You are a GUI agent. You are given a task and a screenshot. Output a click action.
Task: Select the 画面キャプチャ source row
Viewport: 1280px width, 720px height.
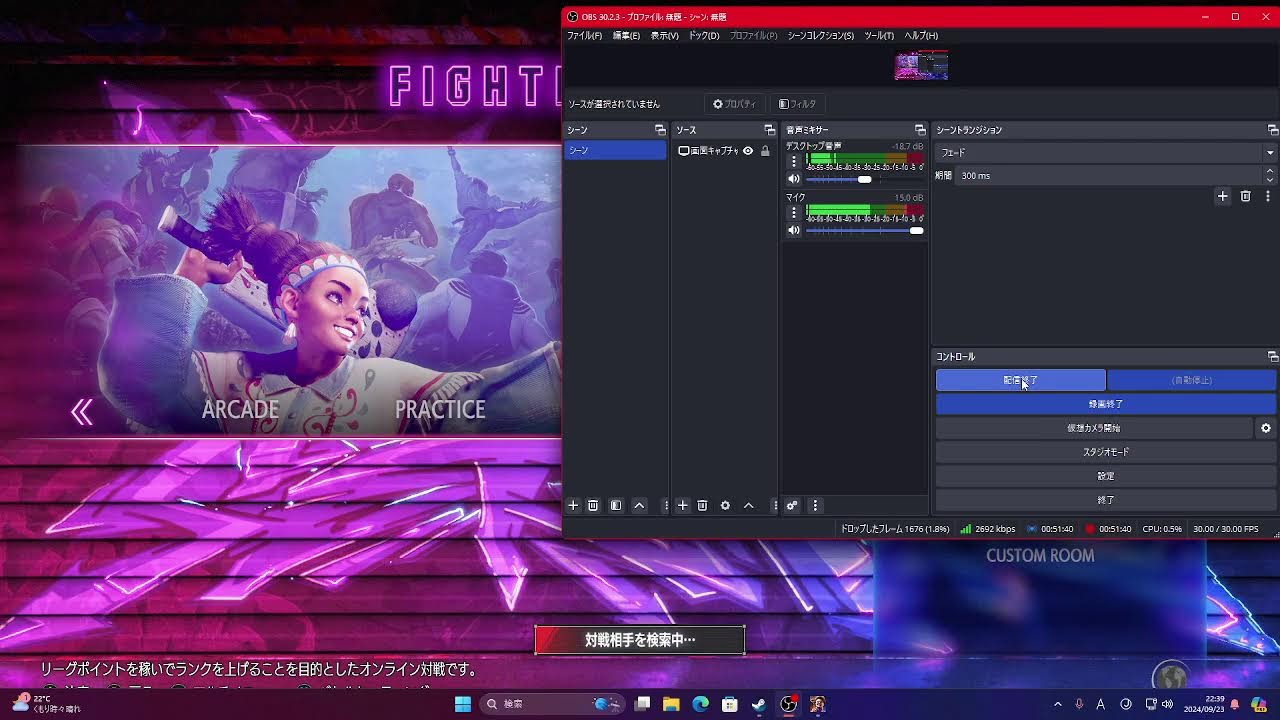point(725,151)
